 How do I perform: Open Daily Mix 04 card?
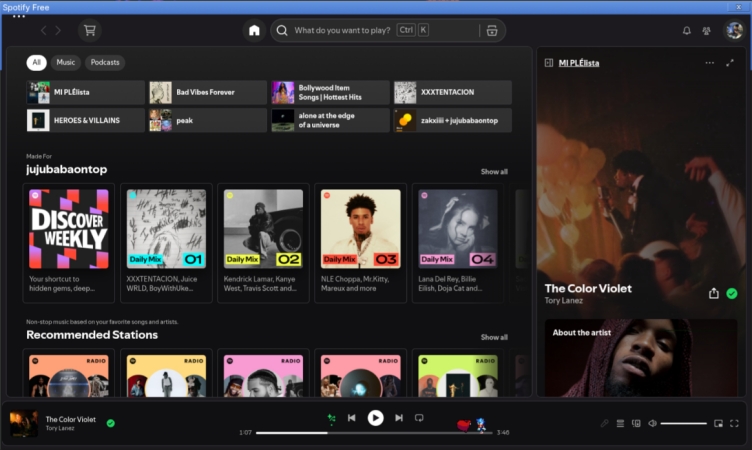coord(458,243)
